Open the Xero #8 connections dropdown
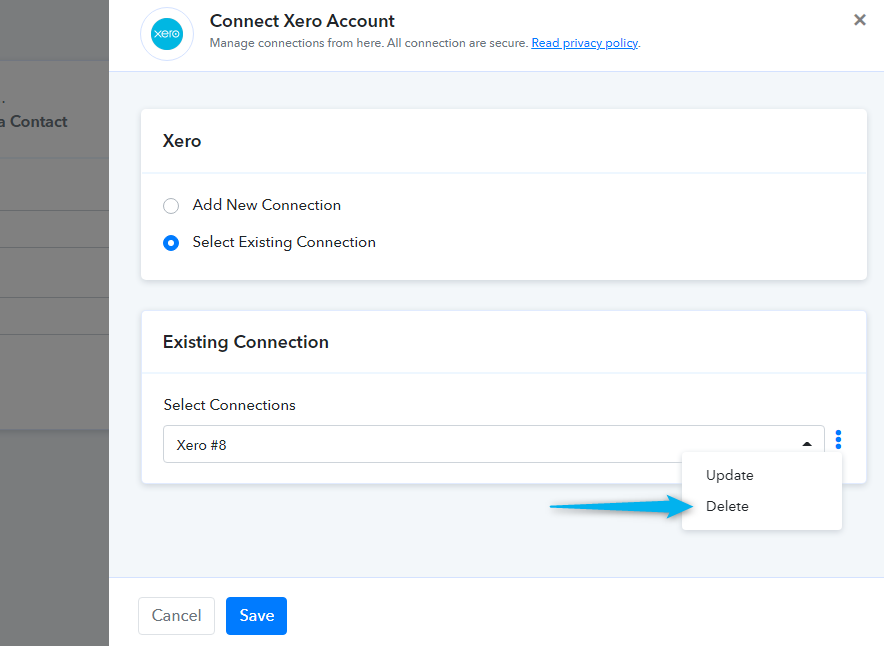 point(480,445)
